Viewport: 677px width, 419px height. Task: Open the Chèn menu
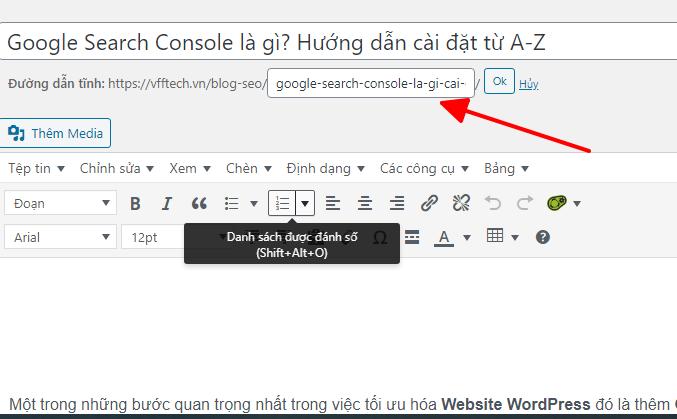coord(249,168)
